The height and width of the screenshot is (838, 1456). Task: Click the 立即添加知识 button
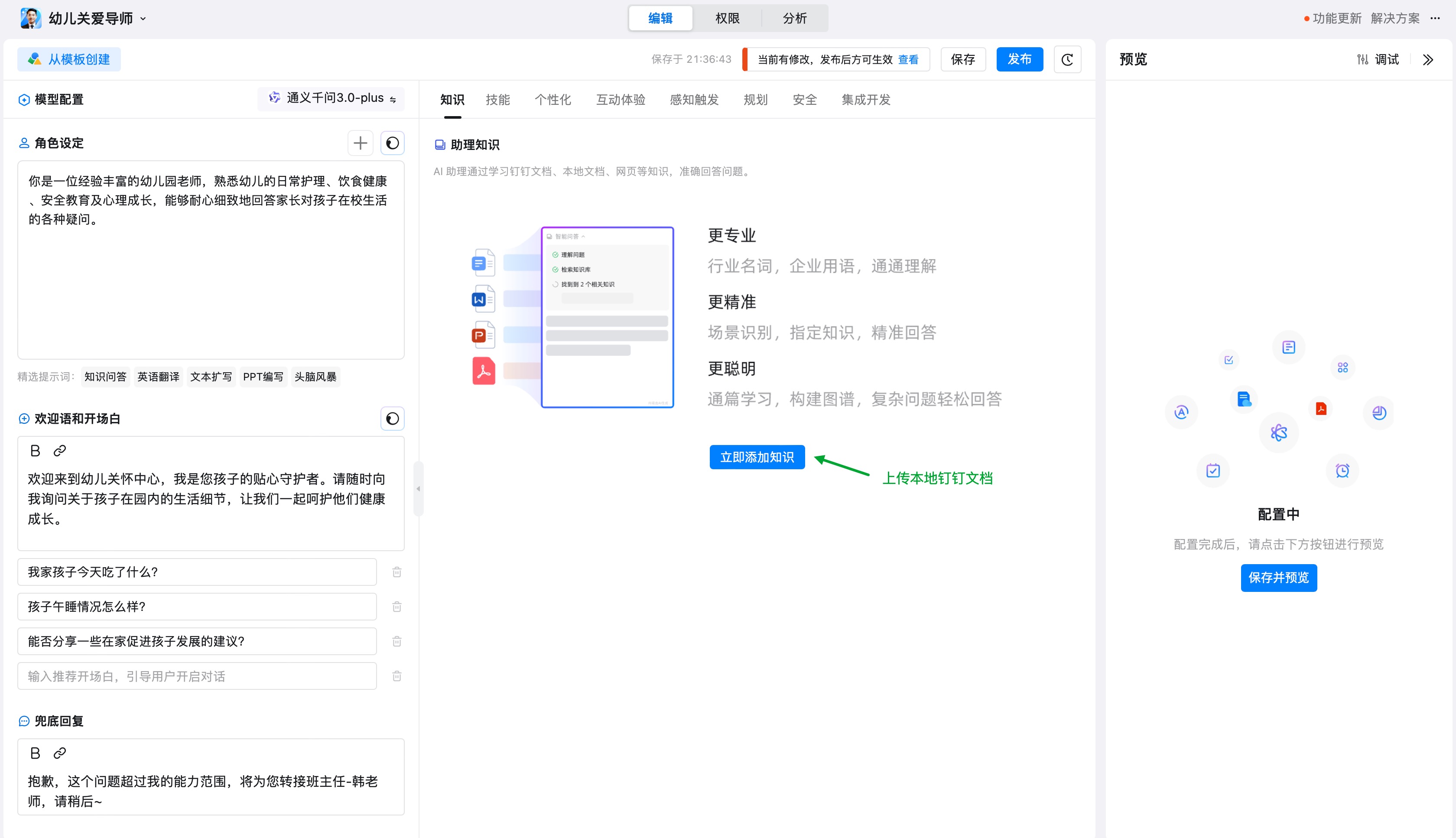click(x=757, y=457)
